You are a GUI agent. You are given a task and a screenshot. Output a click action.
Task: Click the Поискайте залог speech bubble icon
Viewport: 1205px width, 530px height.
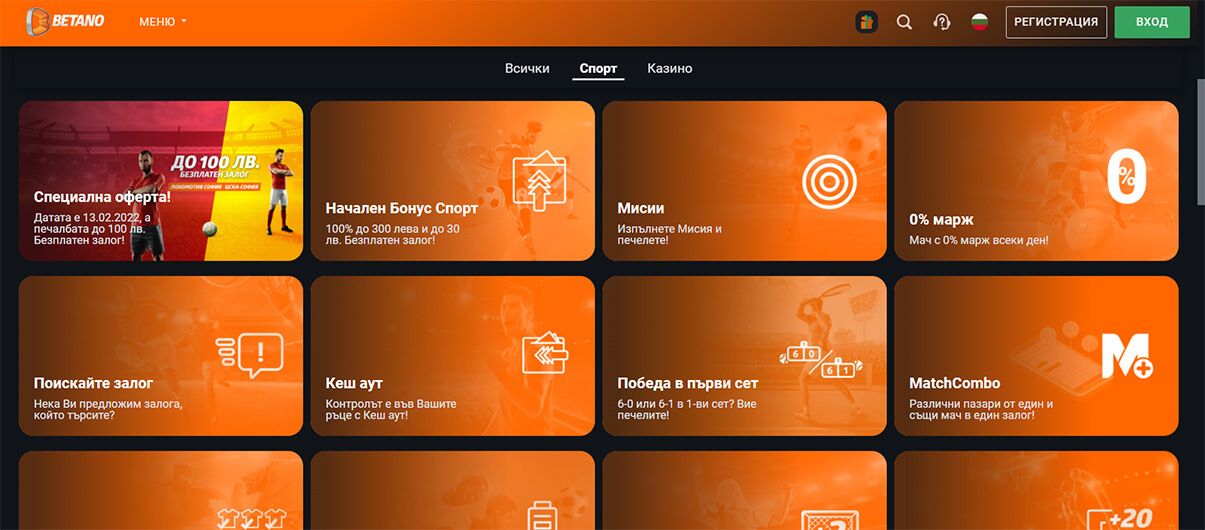[x=250, y=355]
